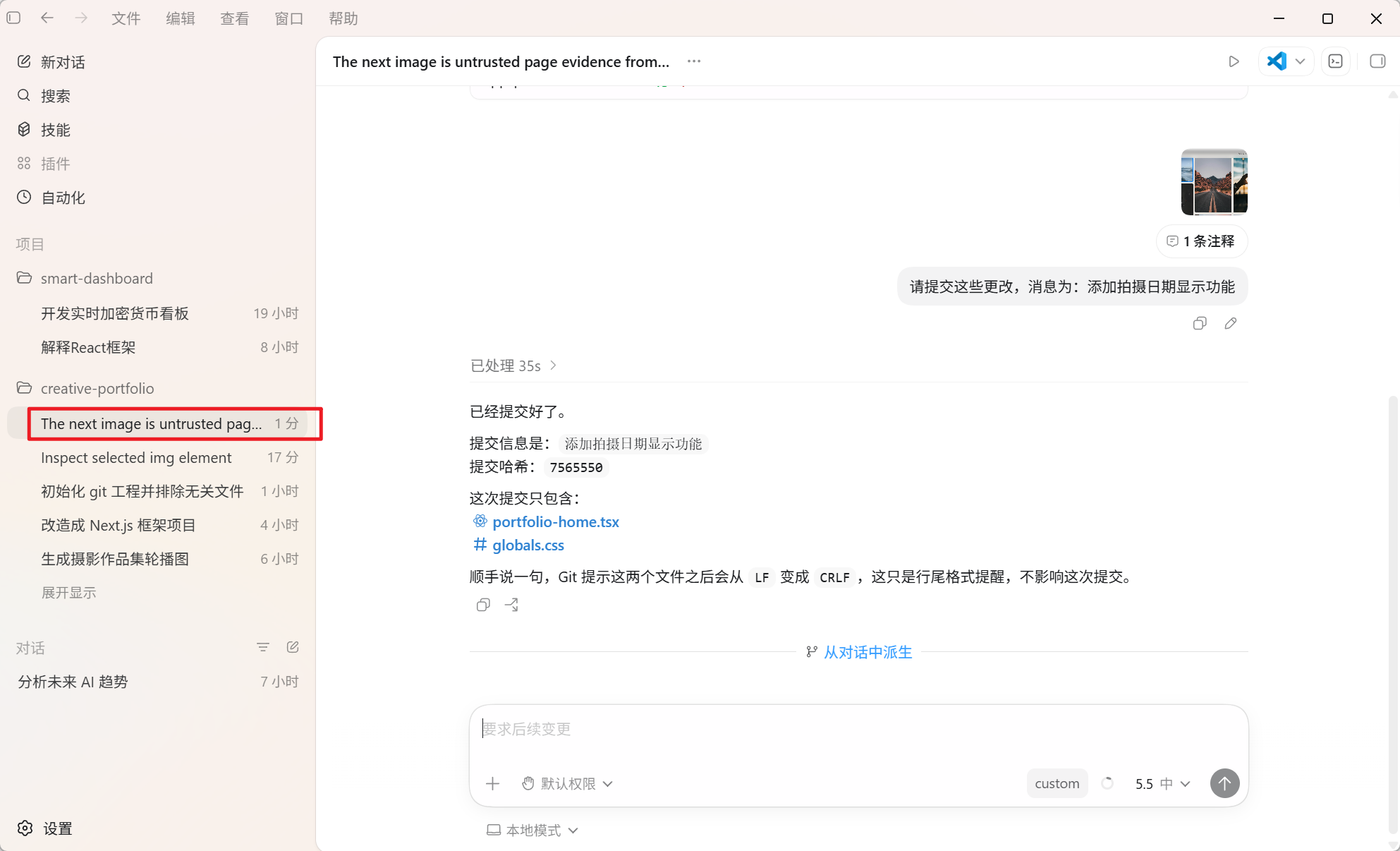
Task: Open the 5.5 中 model dropdown
Action: tap(1162, 783)
